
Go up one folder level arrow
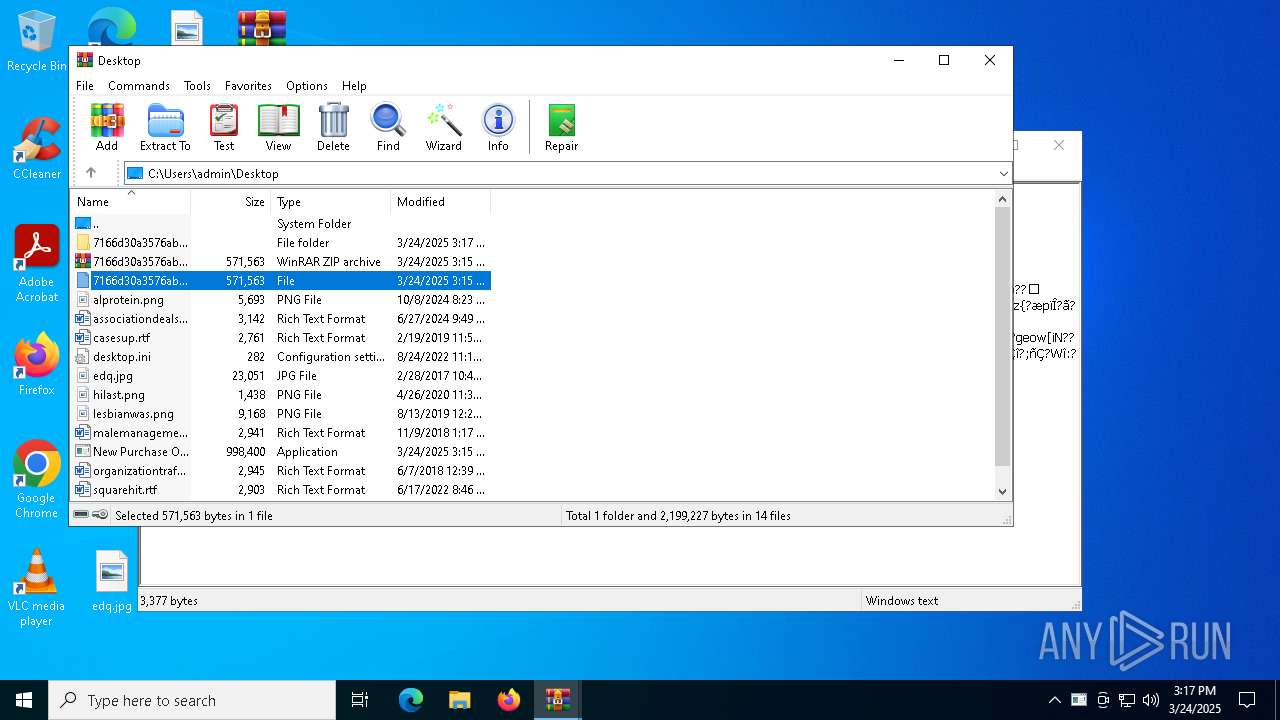91,173
